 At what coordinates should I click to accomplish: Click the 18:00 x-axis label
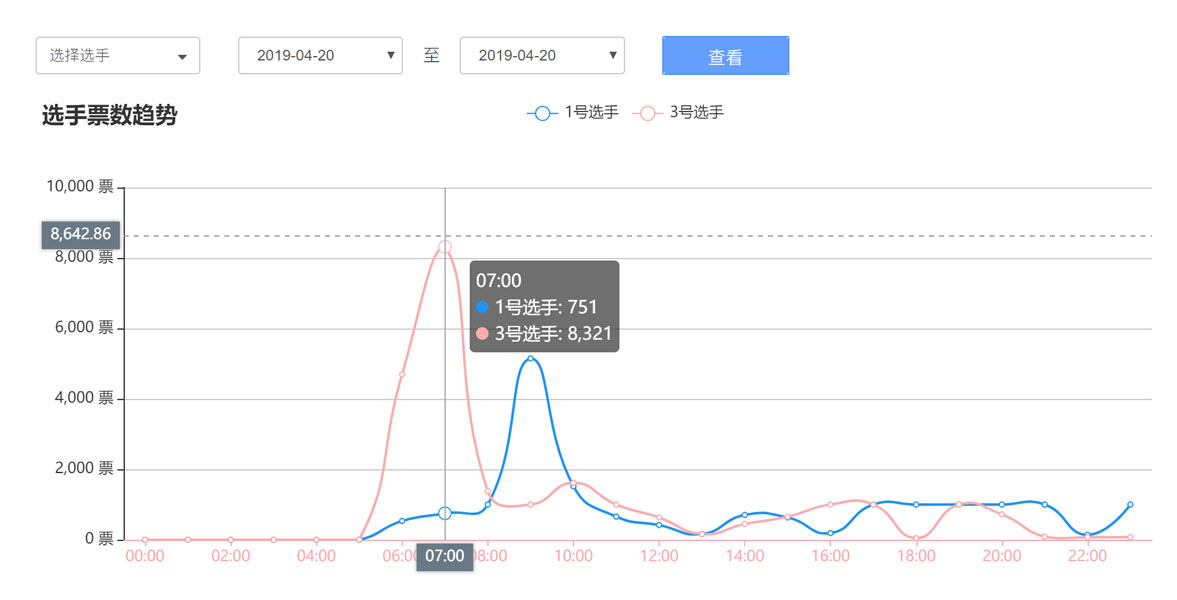pos(917,556)
